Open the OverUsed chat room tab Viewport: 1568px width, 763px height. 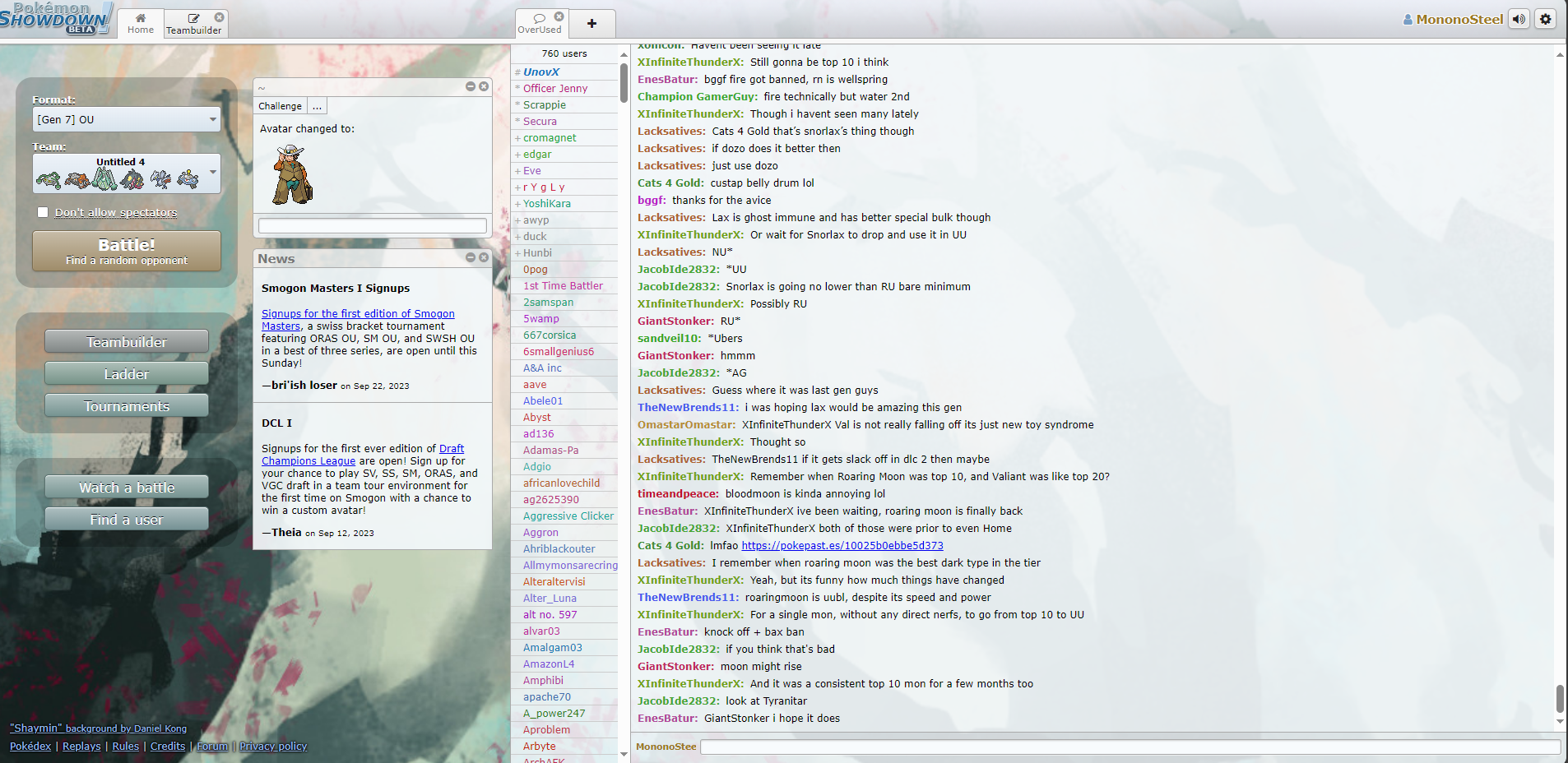(x=540, y=23)
